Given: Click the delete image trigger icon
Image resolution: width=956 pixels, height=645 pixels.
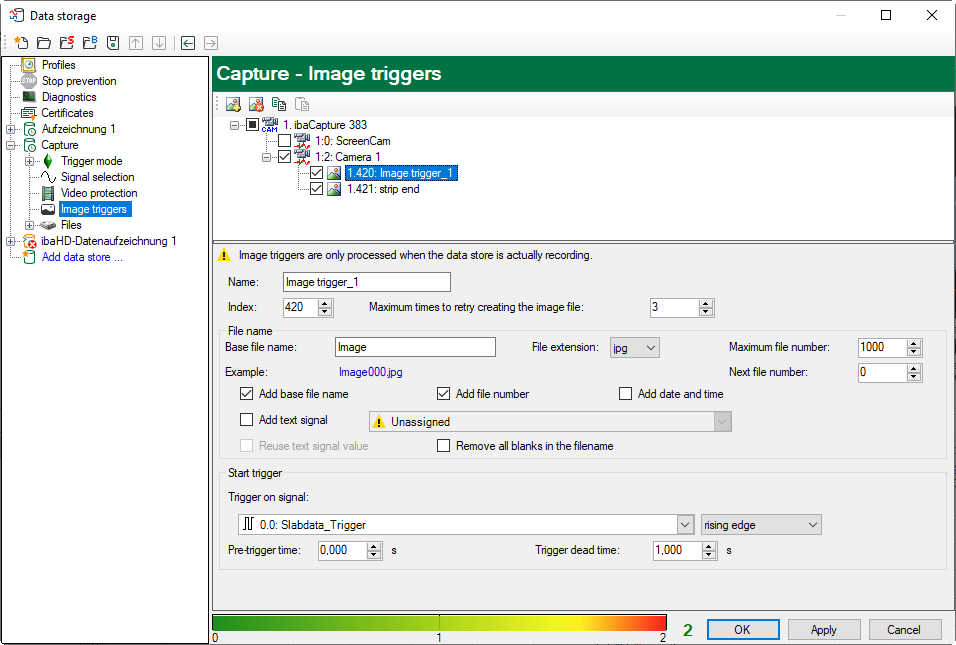Looking at the screenshot, I should coord(256,104).
